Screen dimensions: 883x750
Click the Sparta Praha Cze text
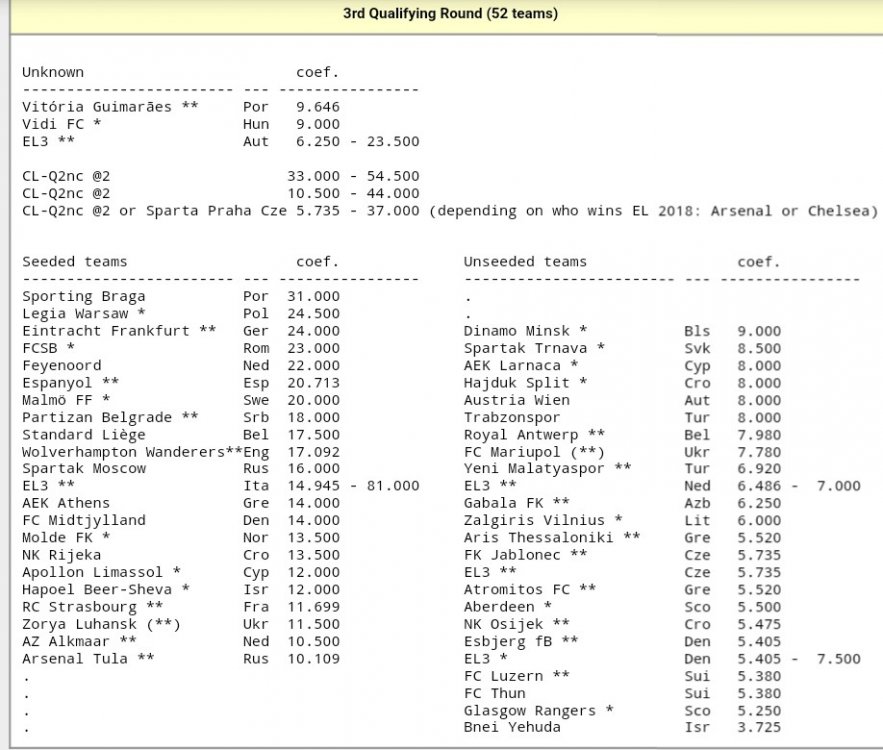[216, 211]
